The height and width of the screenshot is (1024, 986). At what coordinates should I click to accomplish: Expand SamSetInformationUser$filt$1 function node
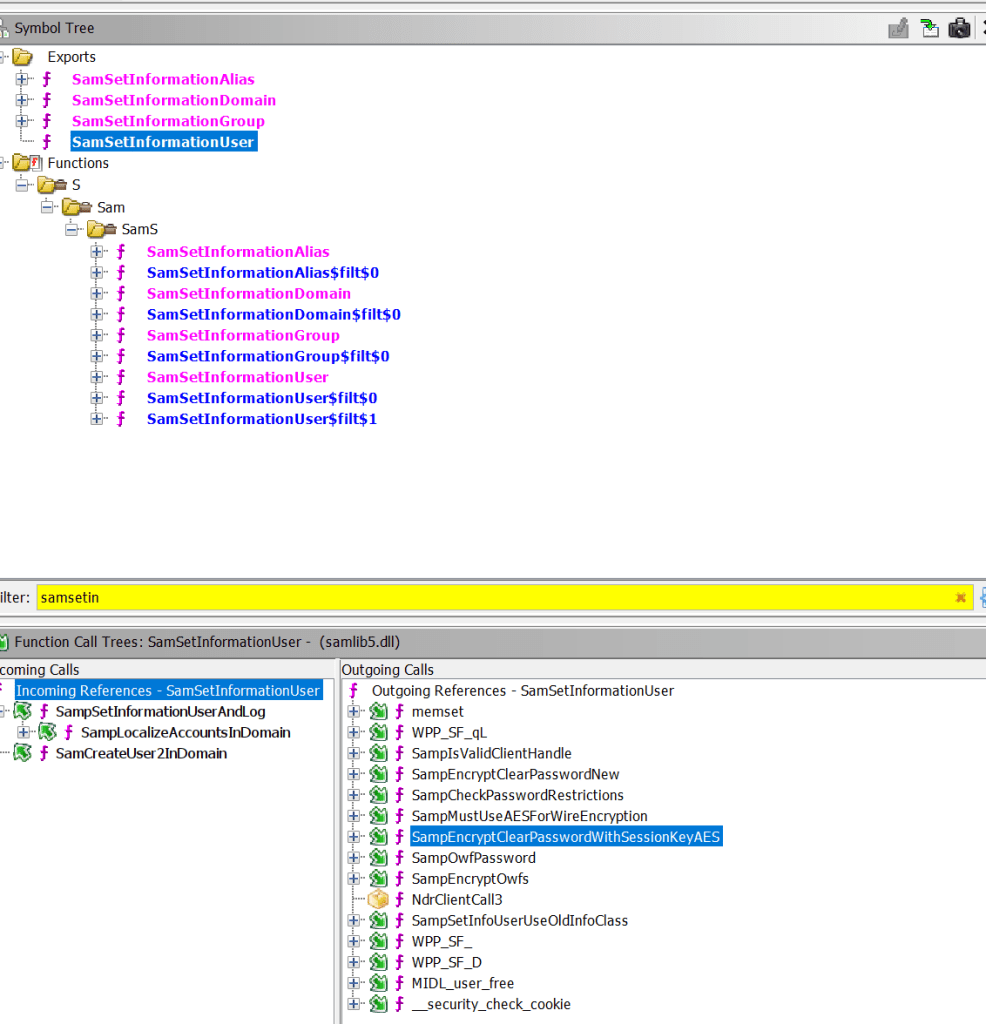coord(97,419)
